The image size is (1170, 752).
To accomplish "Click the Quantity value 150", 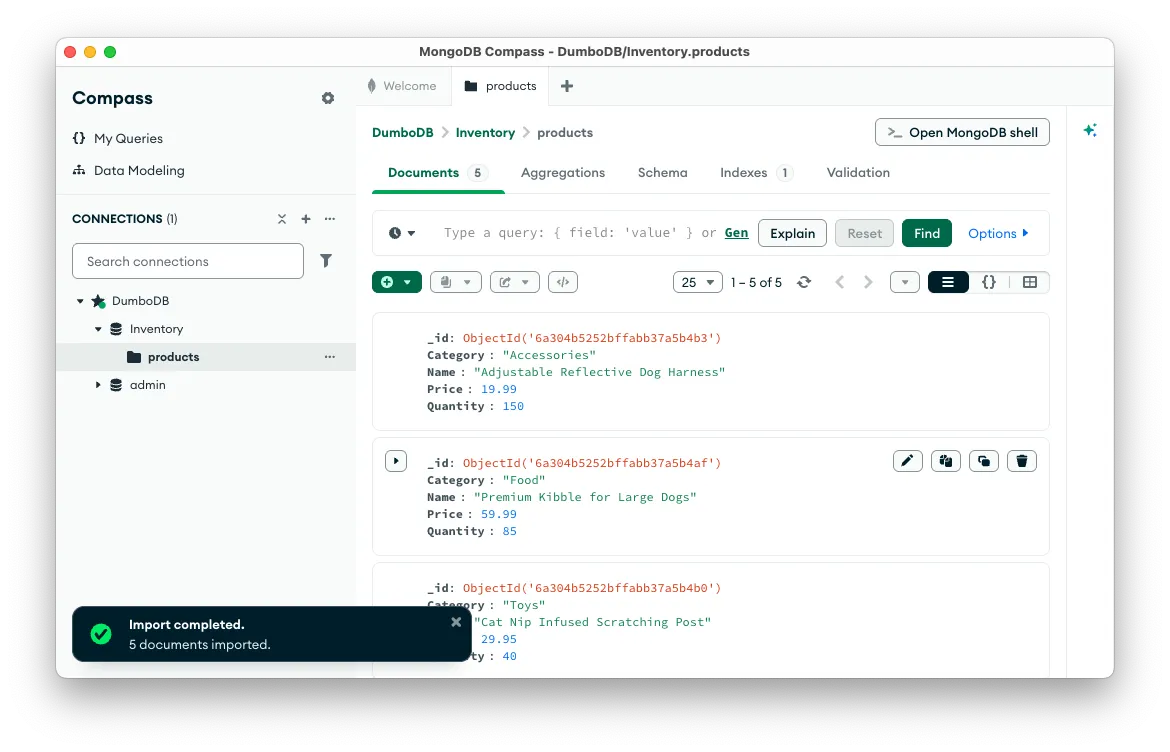I will pos(513,407).
